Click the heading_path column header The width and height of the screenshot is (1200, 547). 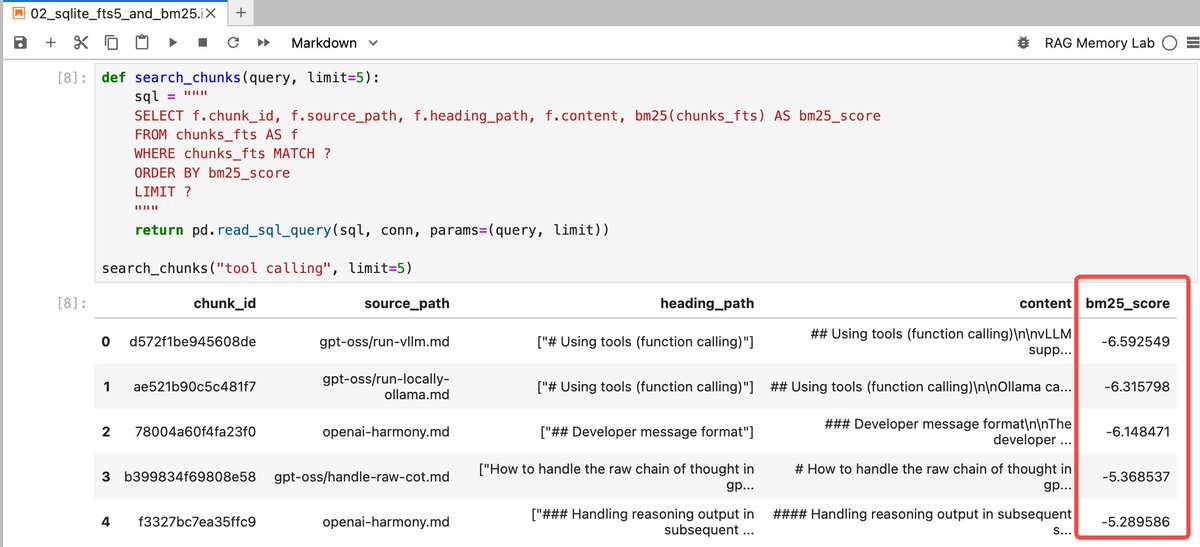707,303
